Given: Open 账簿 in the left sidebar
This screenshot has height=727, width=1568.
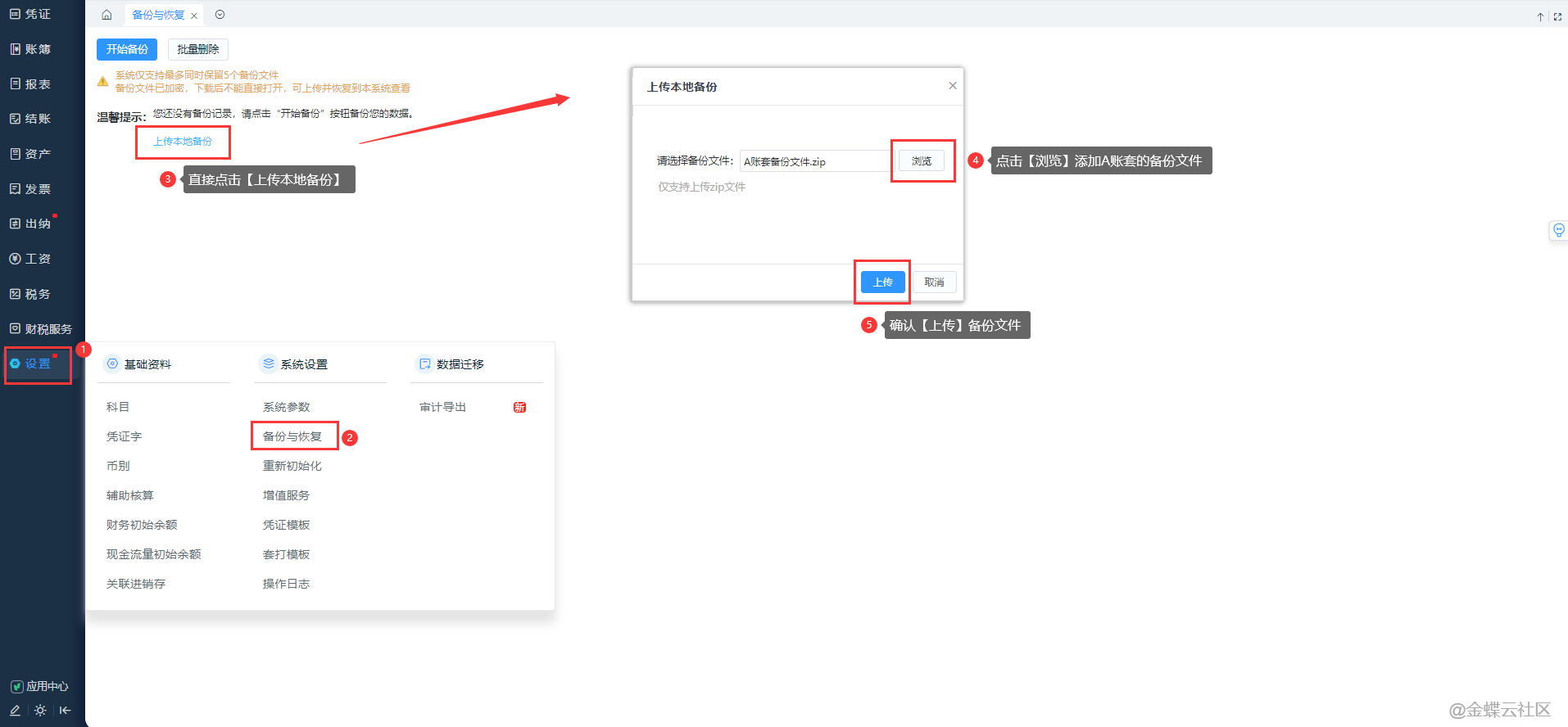Looking at the screenshot, I should 30,49.
